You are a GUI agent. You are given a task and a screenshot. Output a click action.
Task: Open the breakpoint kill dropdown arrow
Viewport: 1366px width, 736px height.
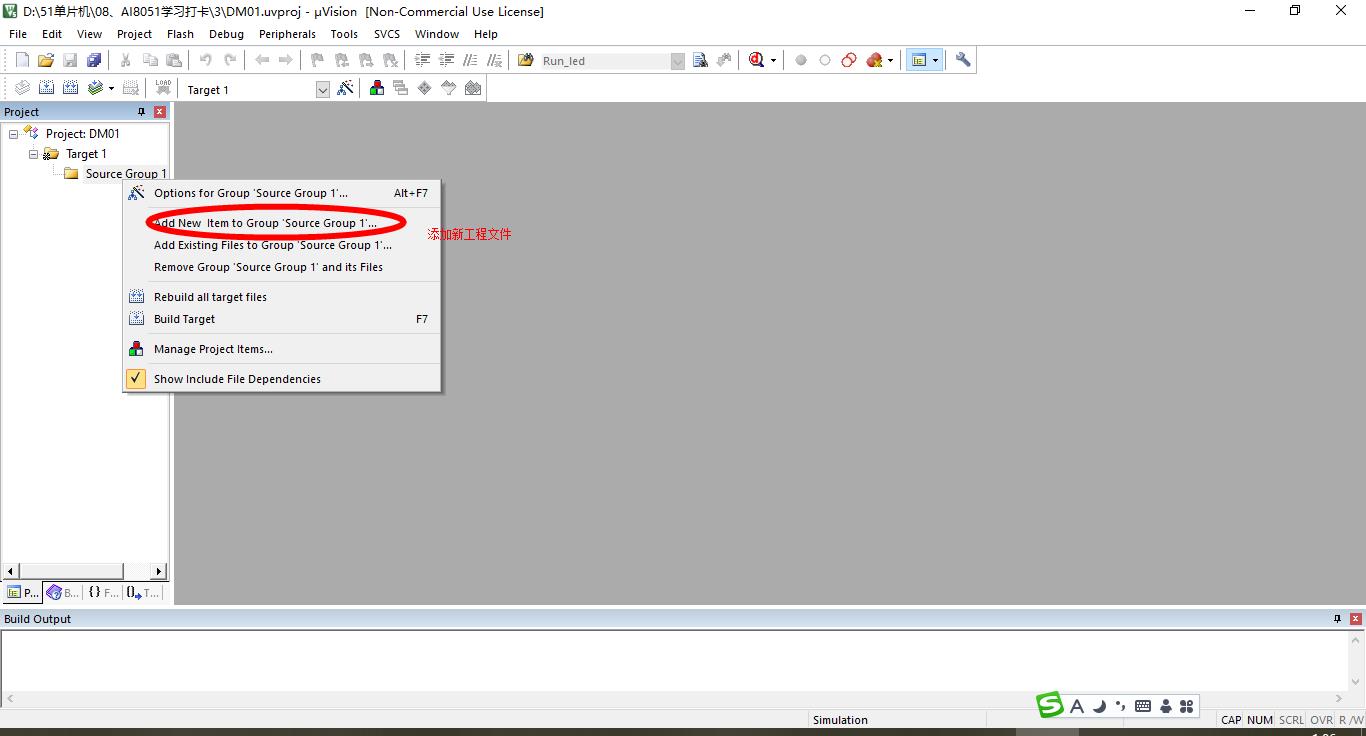[890, 61]
